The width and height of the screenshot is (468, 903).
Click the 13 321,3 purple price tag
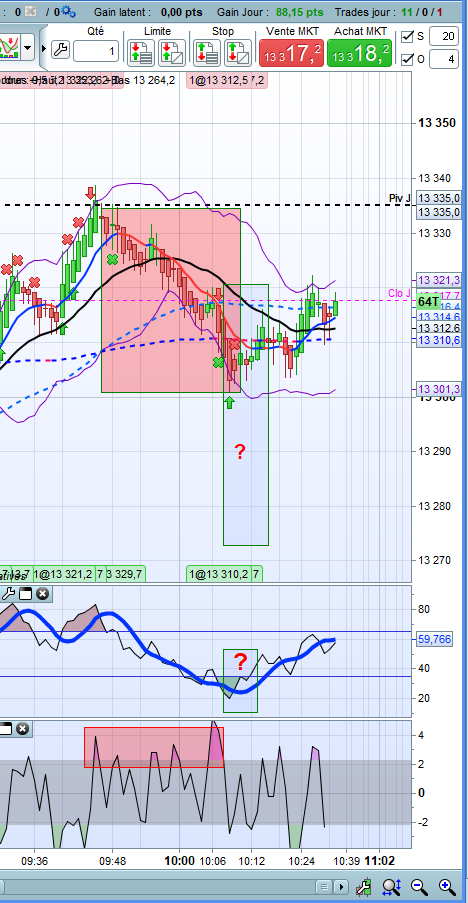(x=439, y=279)
